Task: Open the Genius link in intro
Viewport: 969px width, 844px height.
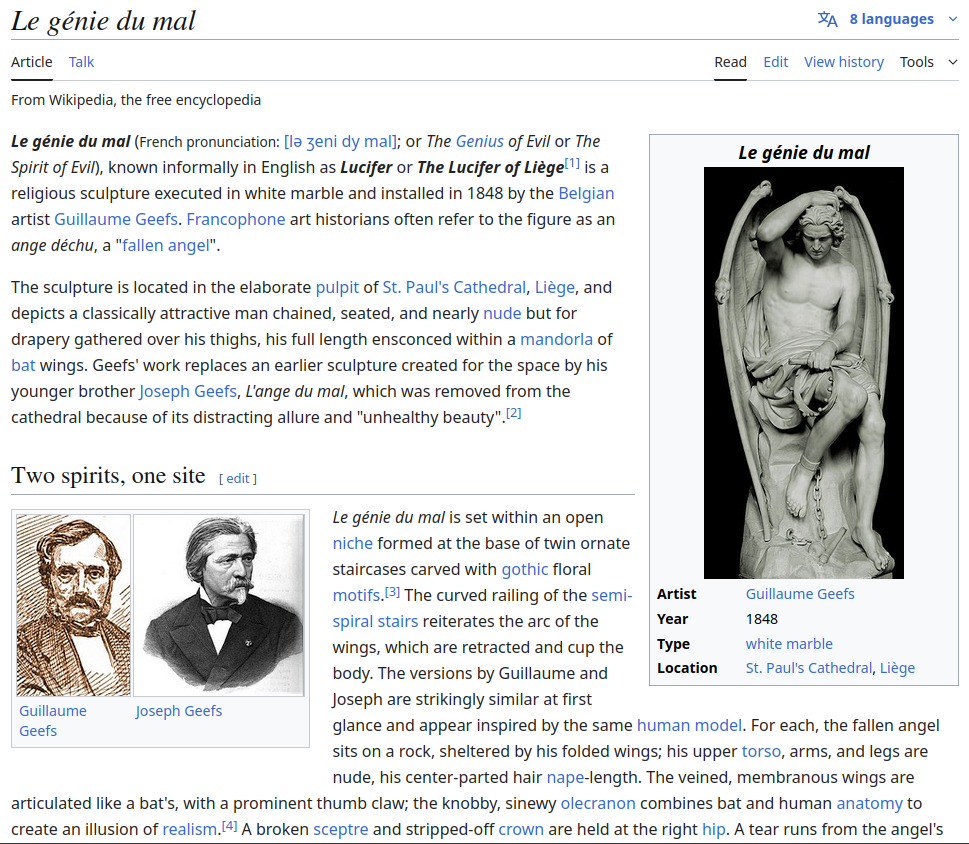Action: [480, 141]
